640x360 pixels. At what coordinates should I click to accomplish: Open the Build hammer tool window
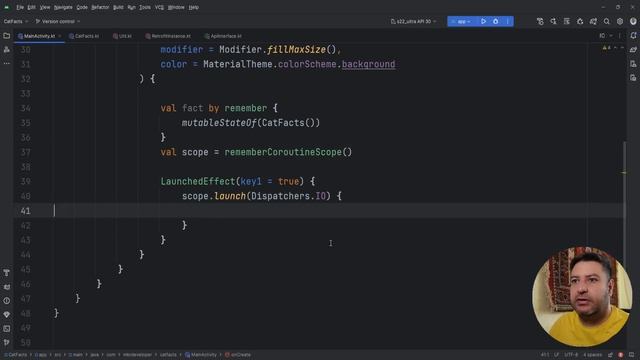(x=7, y=273)
